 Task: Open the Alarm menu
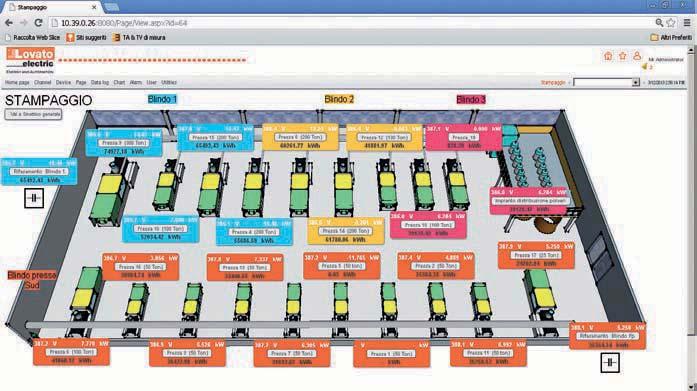click(136, 83)
